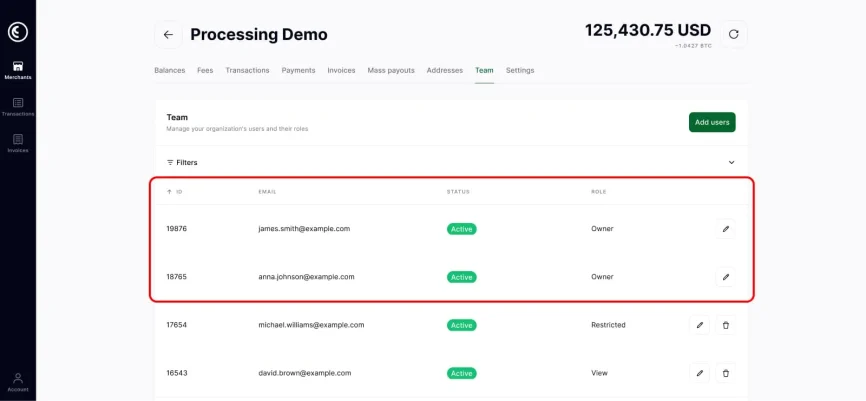Click the Filters label
The height and width of the screenshot is (401, 866).
point(187,162)
